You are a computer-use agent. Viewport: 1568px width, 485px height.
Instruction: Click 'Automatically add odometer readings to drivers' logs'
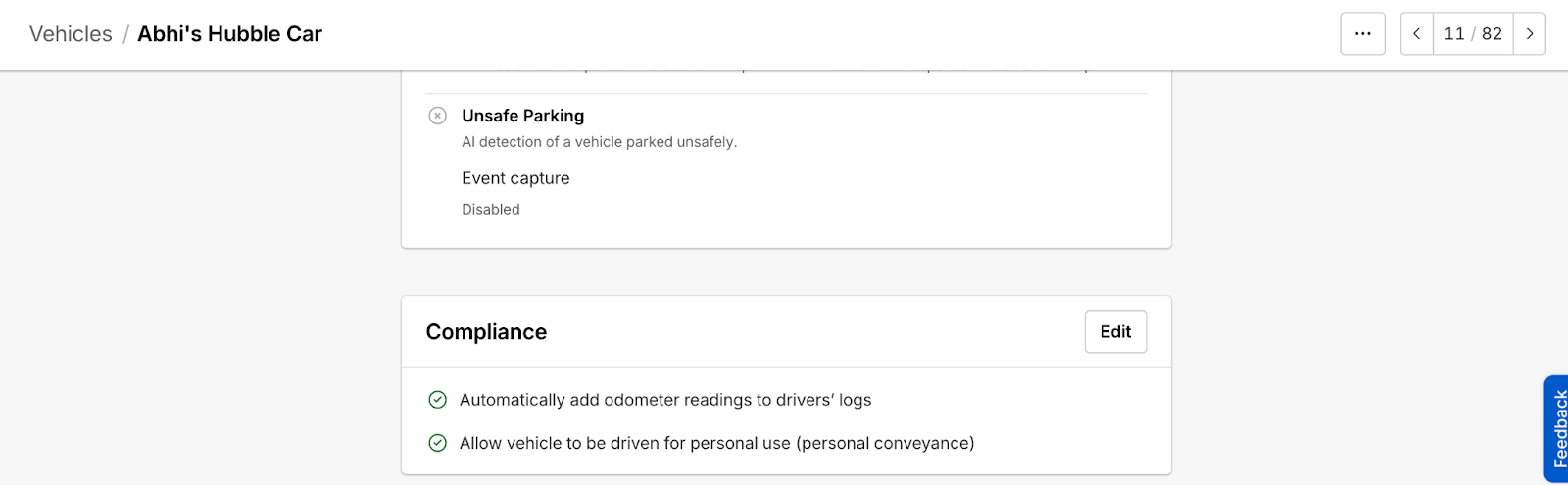(665, 400)
